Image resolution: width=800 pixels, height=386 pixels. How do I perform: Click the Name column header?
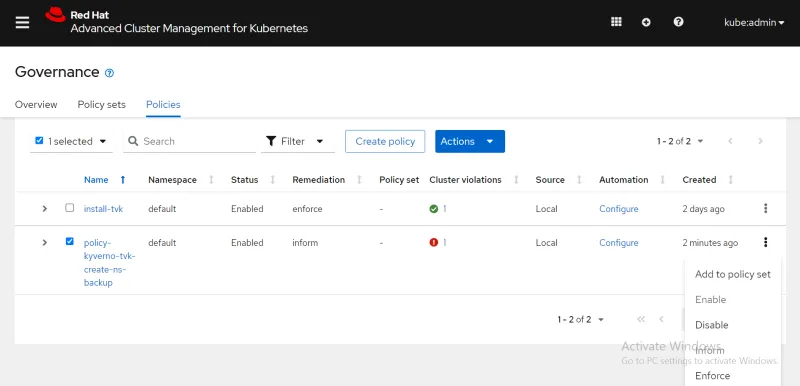(96, 179)
